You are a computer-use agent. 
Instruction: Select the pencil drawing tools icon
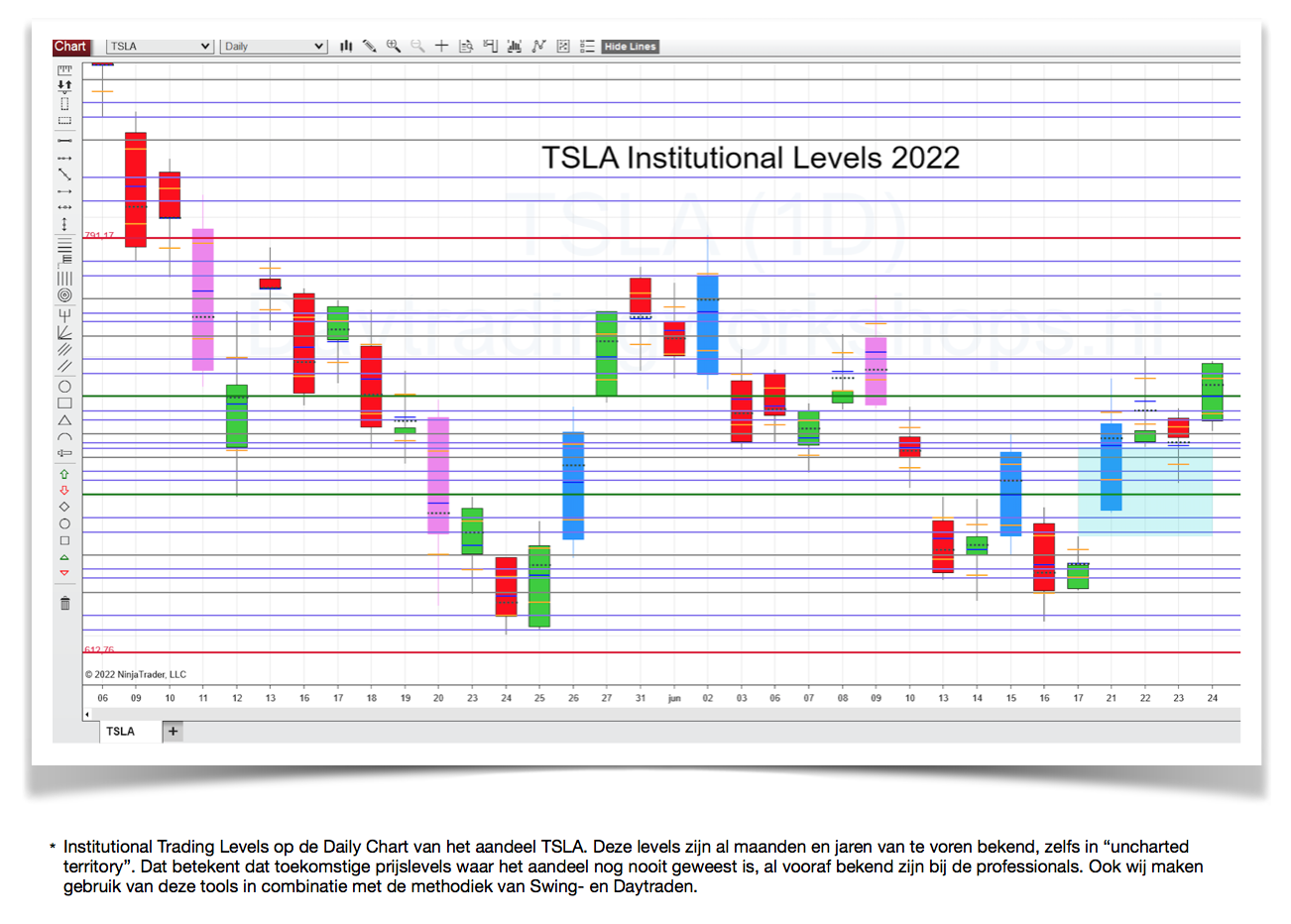(x=369, y=46)
